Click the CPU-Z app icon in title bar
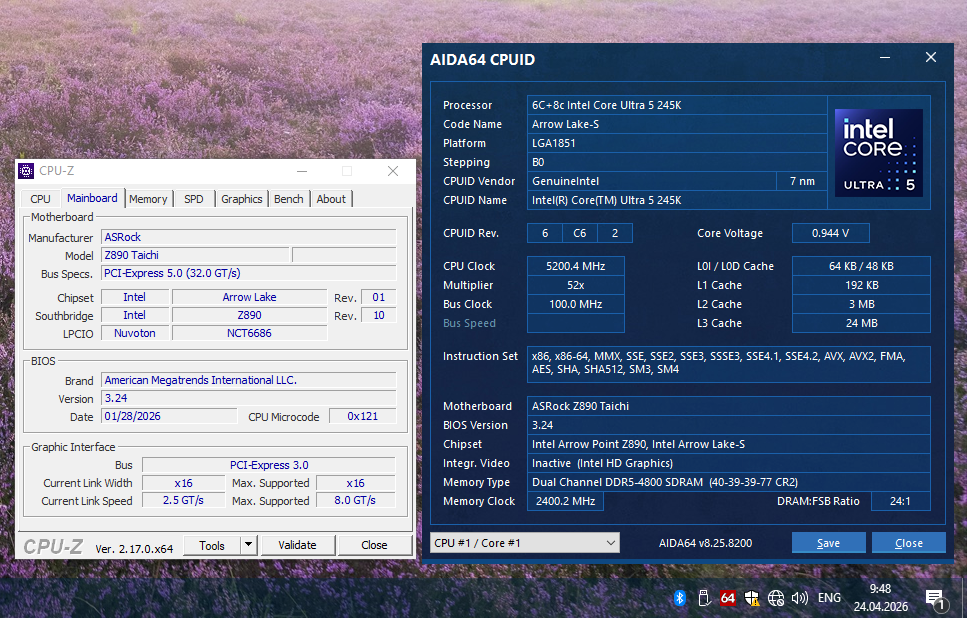 pyautogui.click(x=26, y=171)
